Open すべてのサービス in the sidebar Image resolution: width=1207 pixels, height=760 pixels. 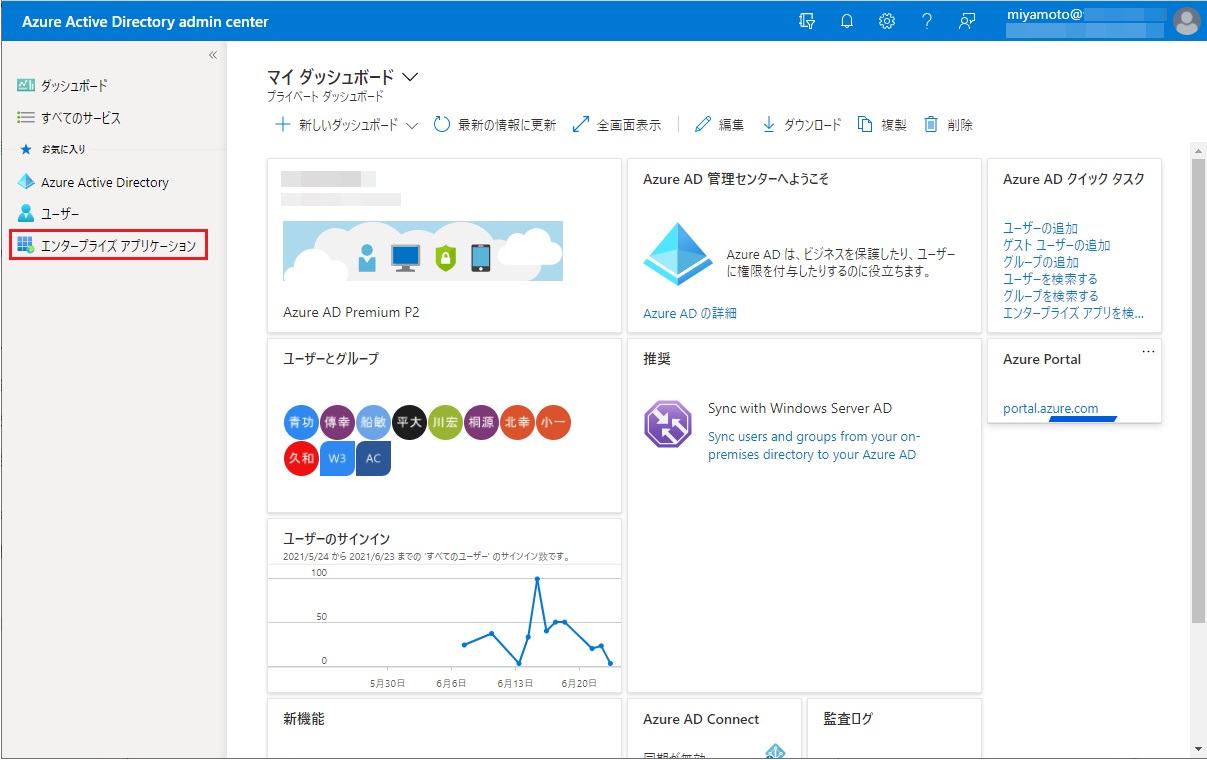[80, 118]
